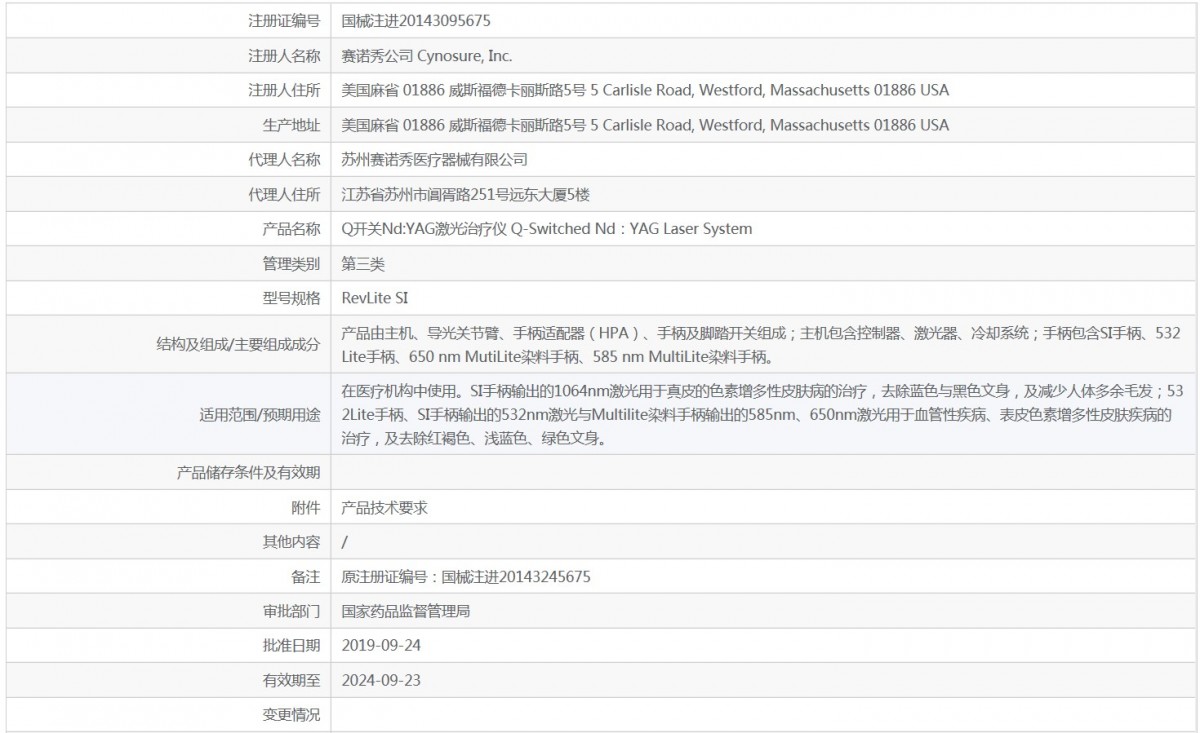Click agent name 苏州赛诺秀医疗器械有限公司

click(x=435, y=159)
